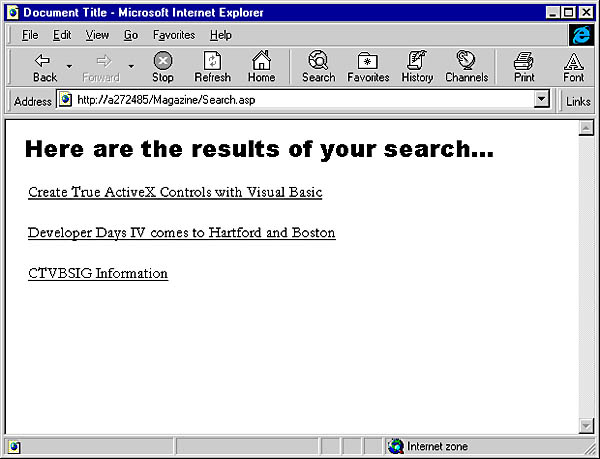Open the File menu
600x459 pixels.
pos(30,35)
